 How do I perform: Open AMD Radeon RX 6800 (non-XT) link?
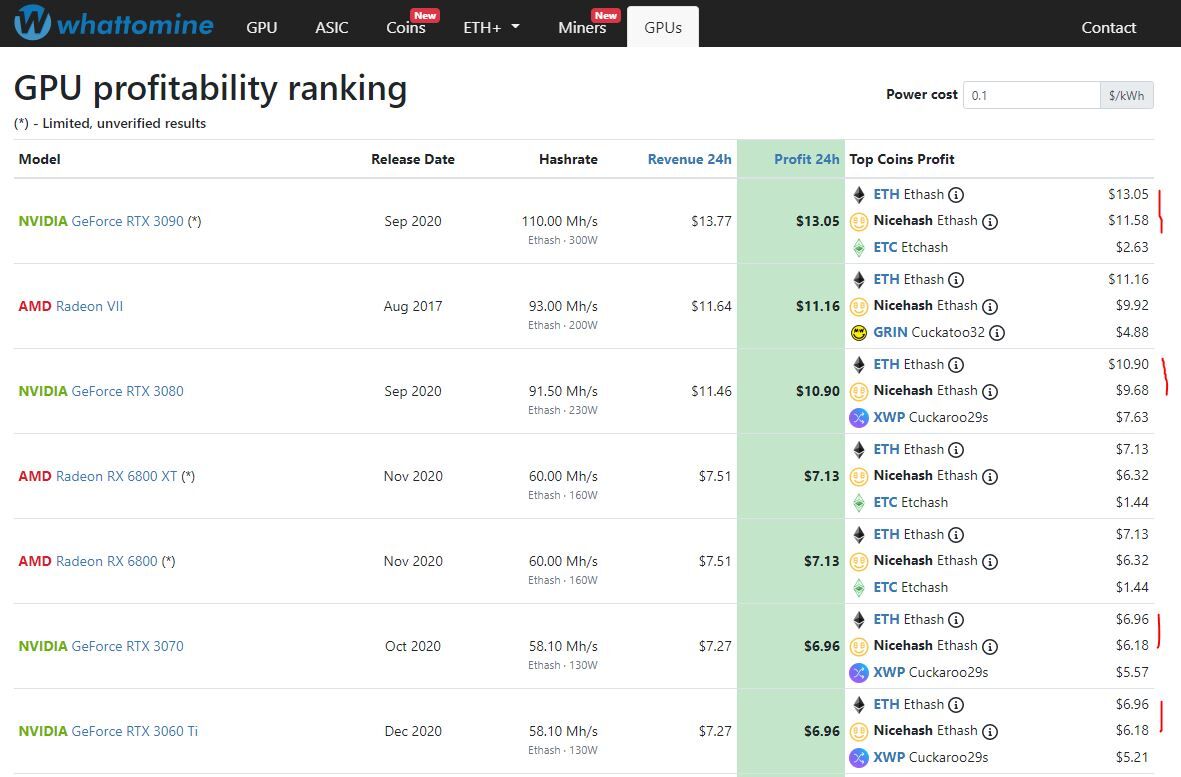[x=88, y=561]
